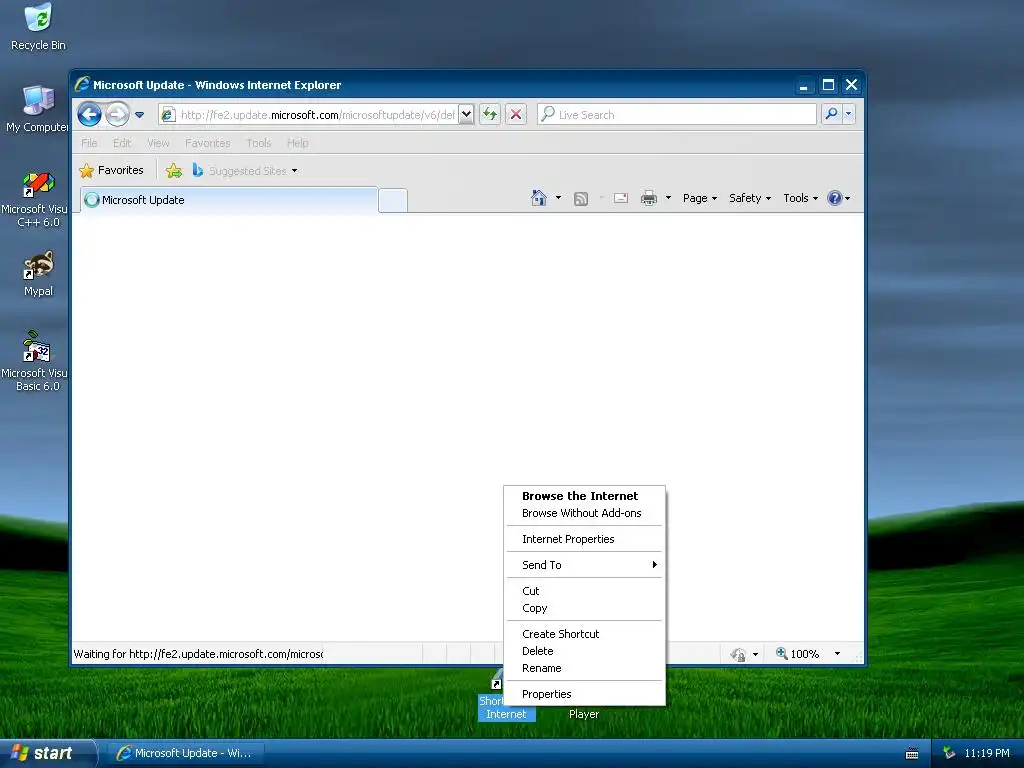Expand the Home button dropdown arrow
The width and height of the screenshot is (1024, 768).
pos(558,198)
